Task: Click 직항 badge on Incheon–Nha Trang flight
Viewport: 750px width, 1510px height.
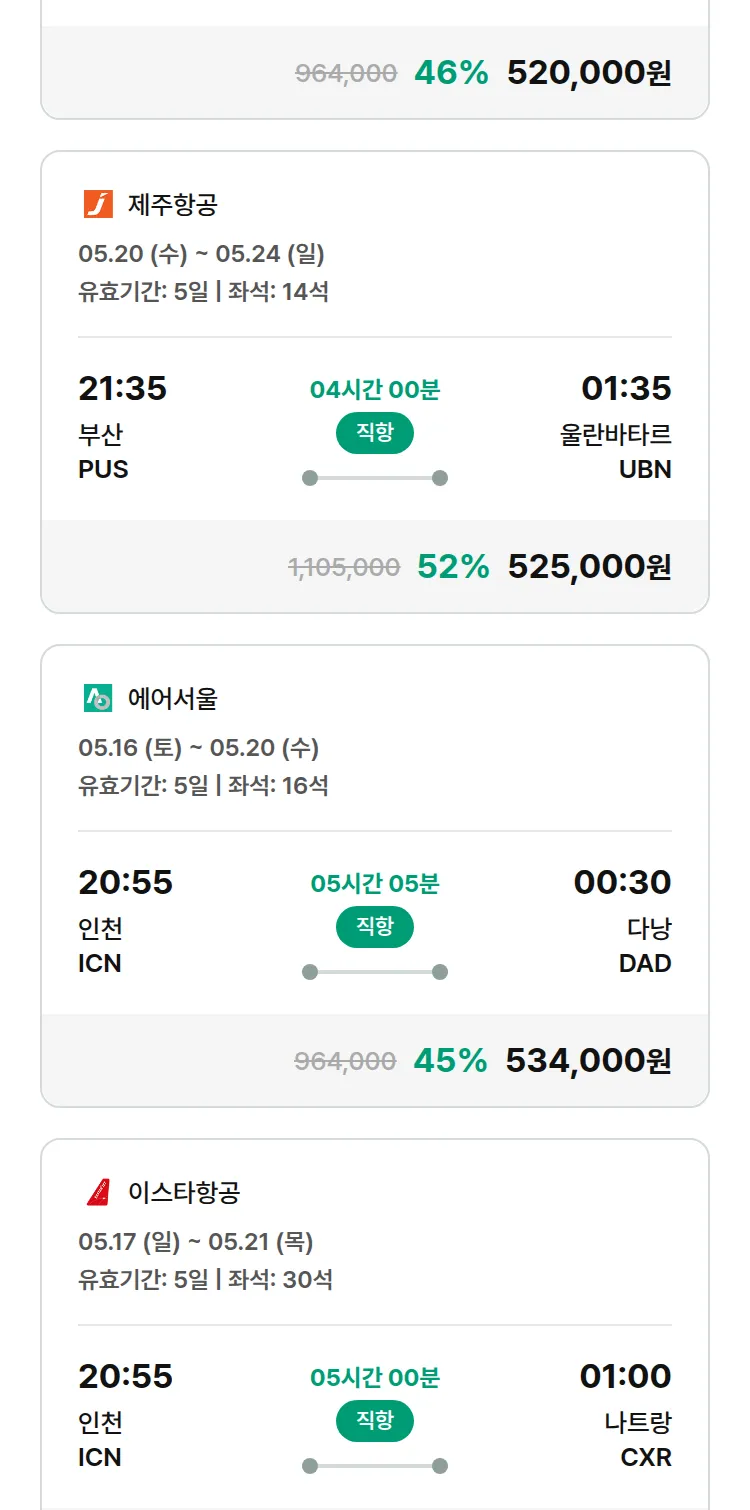Action: click(x=375, y=1421)
